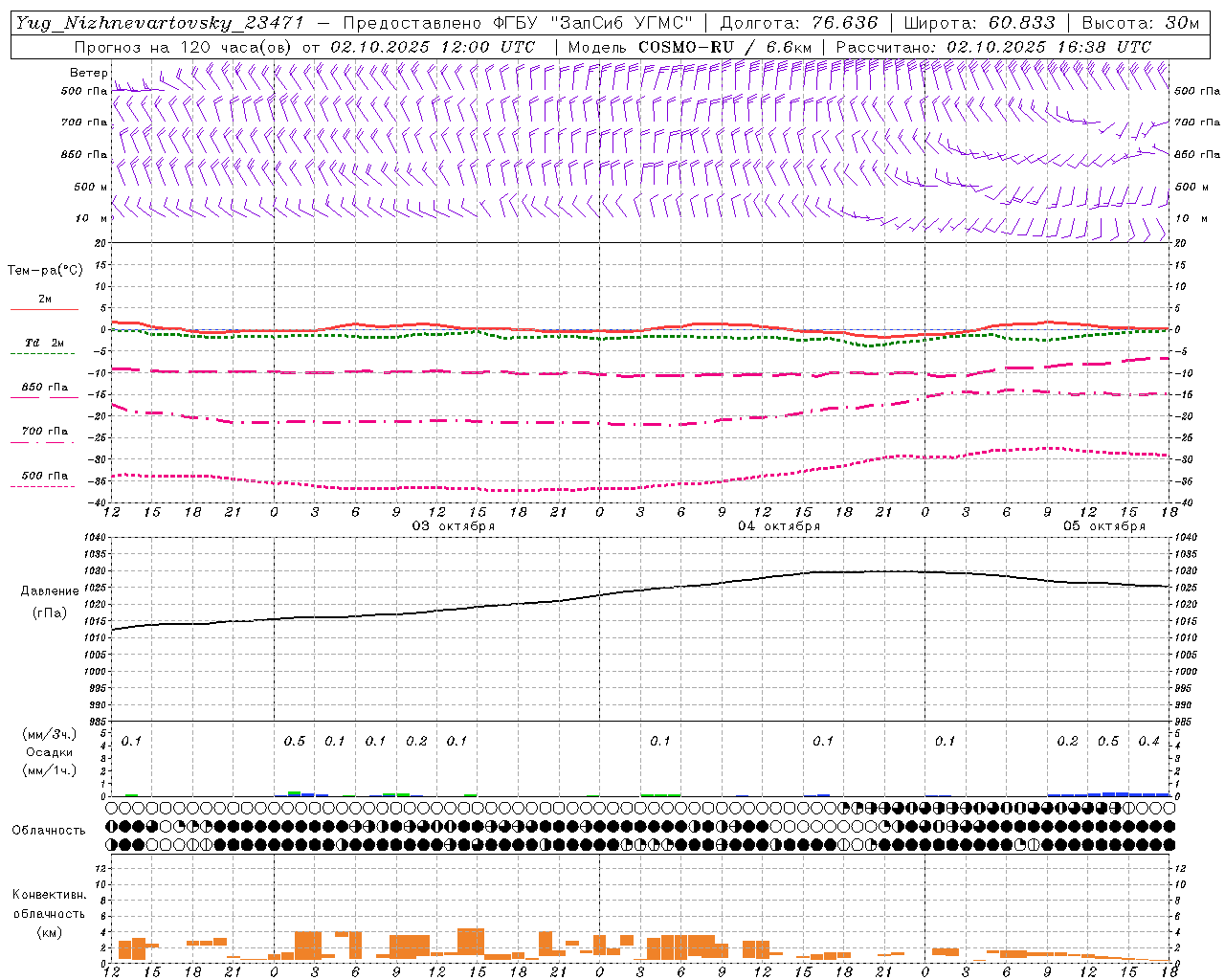Image resolution: width=1225 pixels, height=980 pixels.
Task: Click the Ветер panel label
Action: [88, 73]
